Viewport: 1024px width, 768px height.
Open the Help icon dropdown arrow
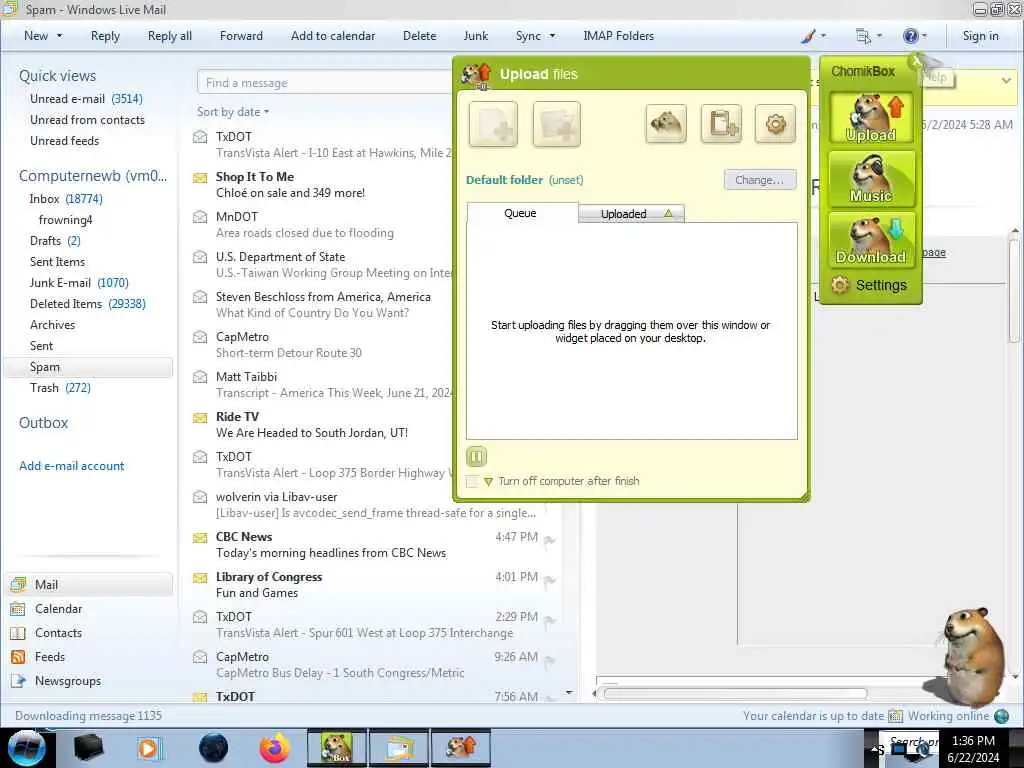pos(924,36)
